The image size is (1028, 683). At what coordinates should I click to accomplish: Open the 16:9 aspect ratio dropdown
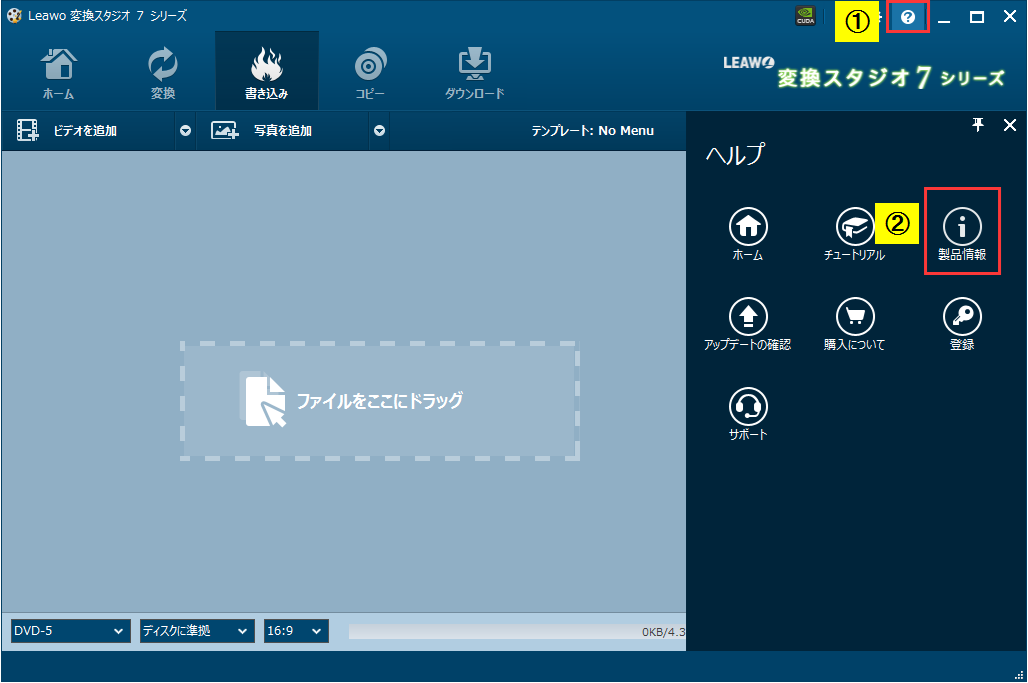click(x=296, y=631)
